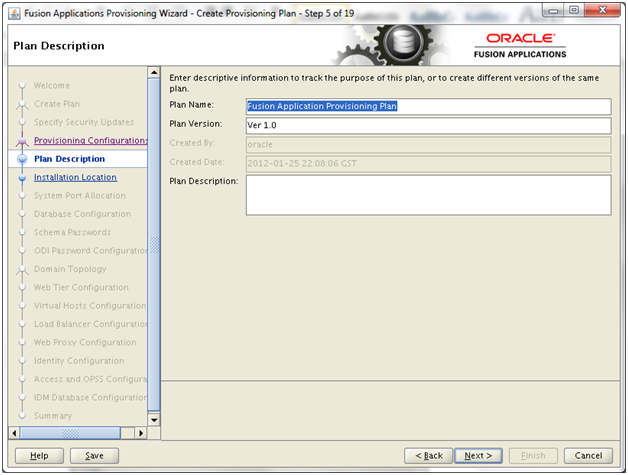This screenshot has height=475, width=628.
Task: Click the Access and OPSS Configuration step
Action: [x=91, y=379]
